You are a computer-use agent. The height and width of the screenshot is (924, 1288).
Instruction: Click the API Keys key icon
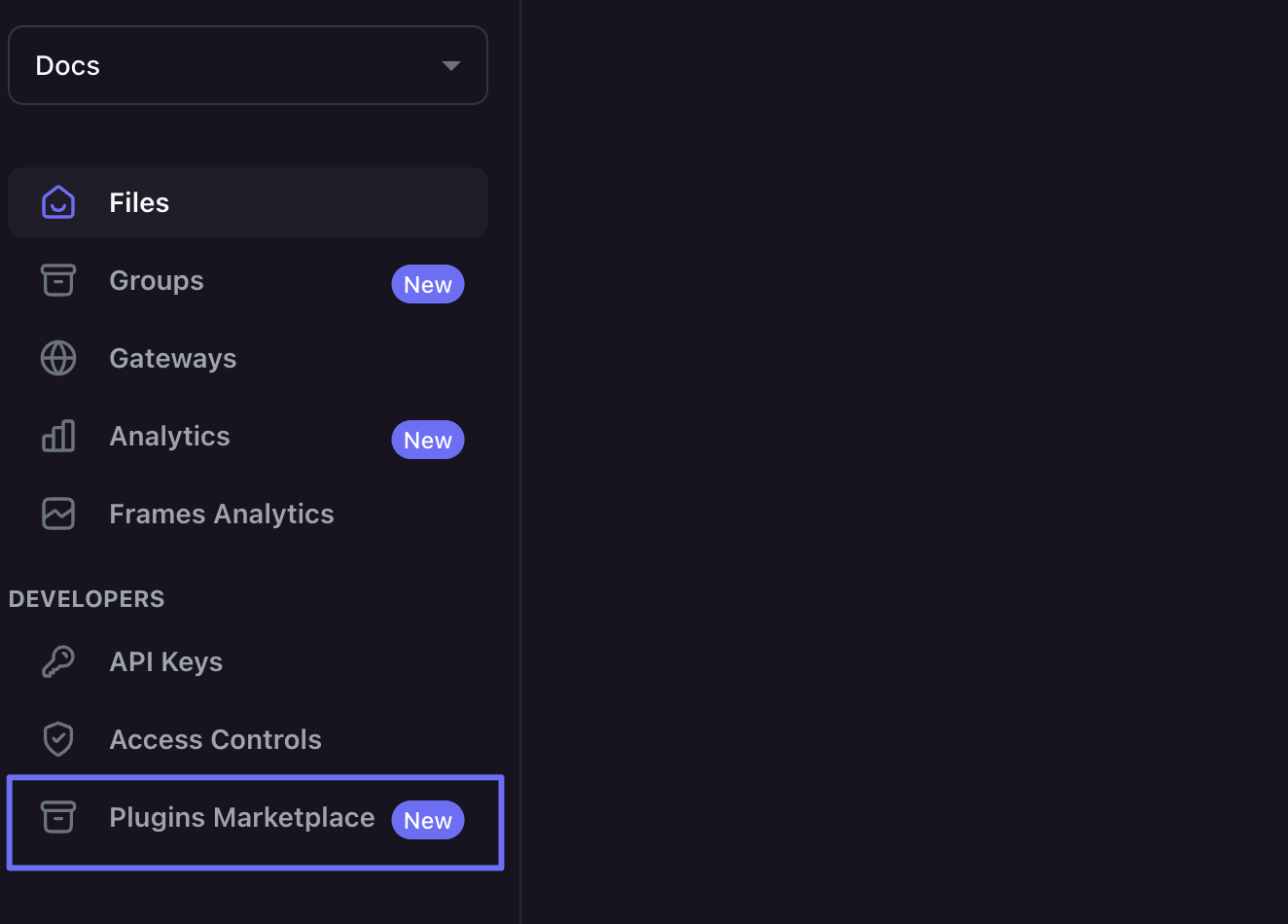coord(58,661)
